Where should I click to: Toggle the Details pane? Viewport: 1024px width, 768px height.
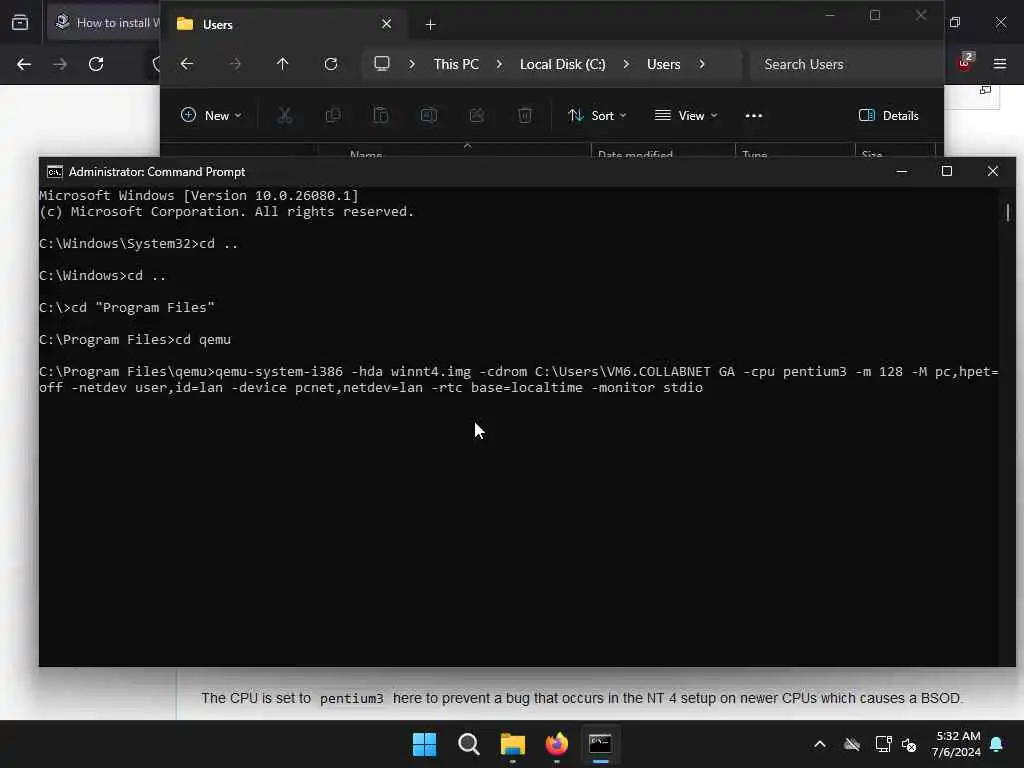(888, 116)
